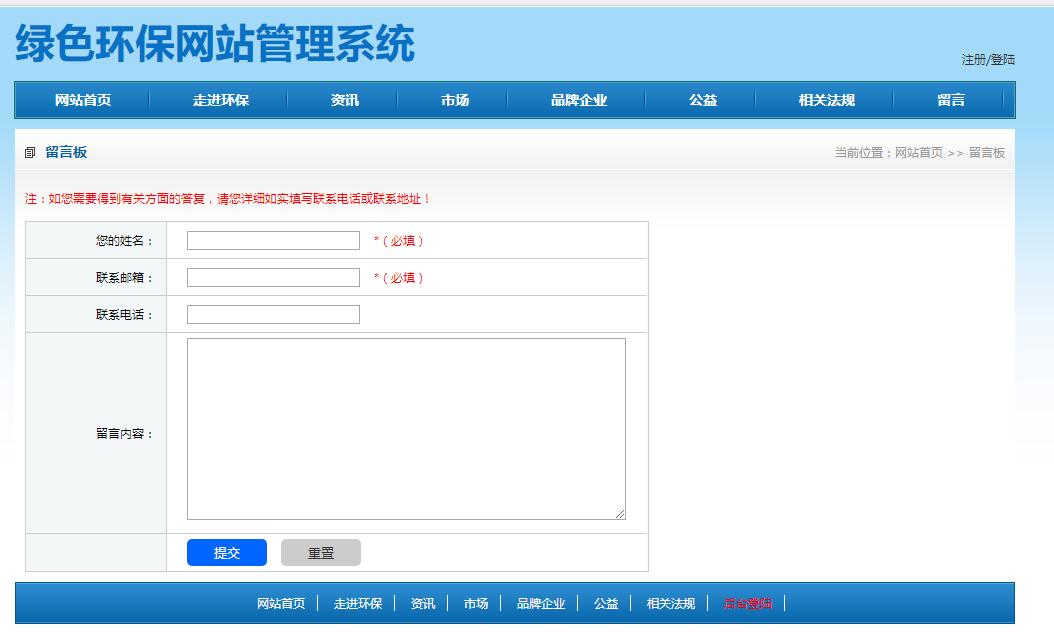The width and height of the screenshot is (1054, 633).
Task: Select 公益 in the top navigation bar
Action: (703, 100)
